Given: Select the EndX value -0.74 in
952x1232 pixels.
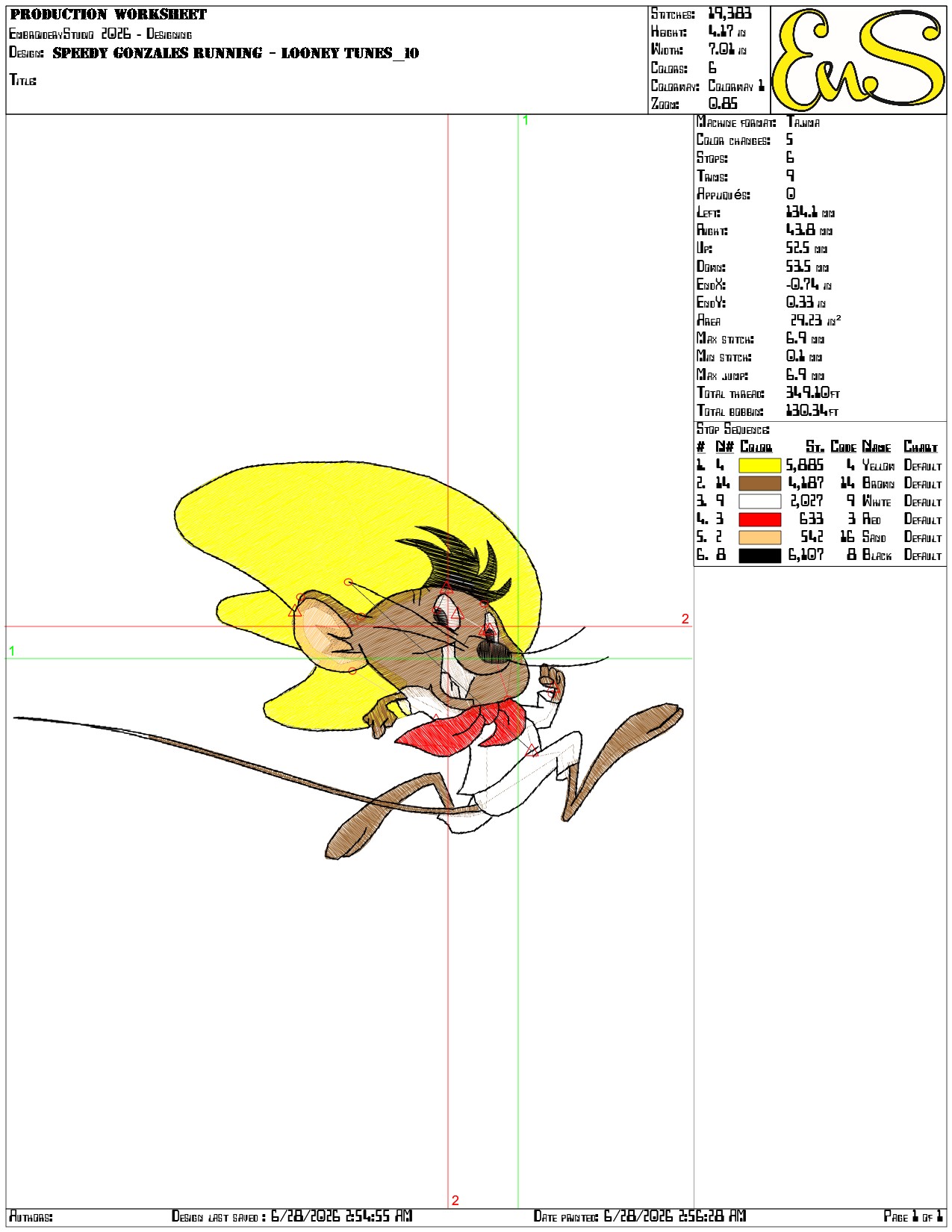Looking at the screenshot, I should 809,284.
